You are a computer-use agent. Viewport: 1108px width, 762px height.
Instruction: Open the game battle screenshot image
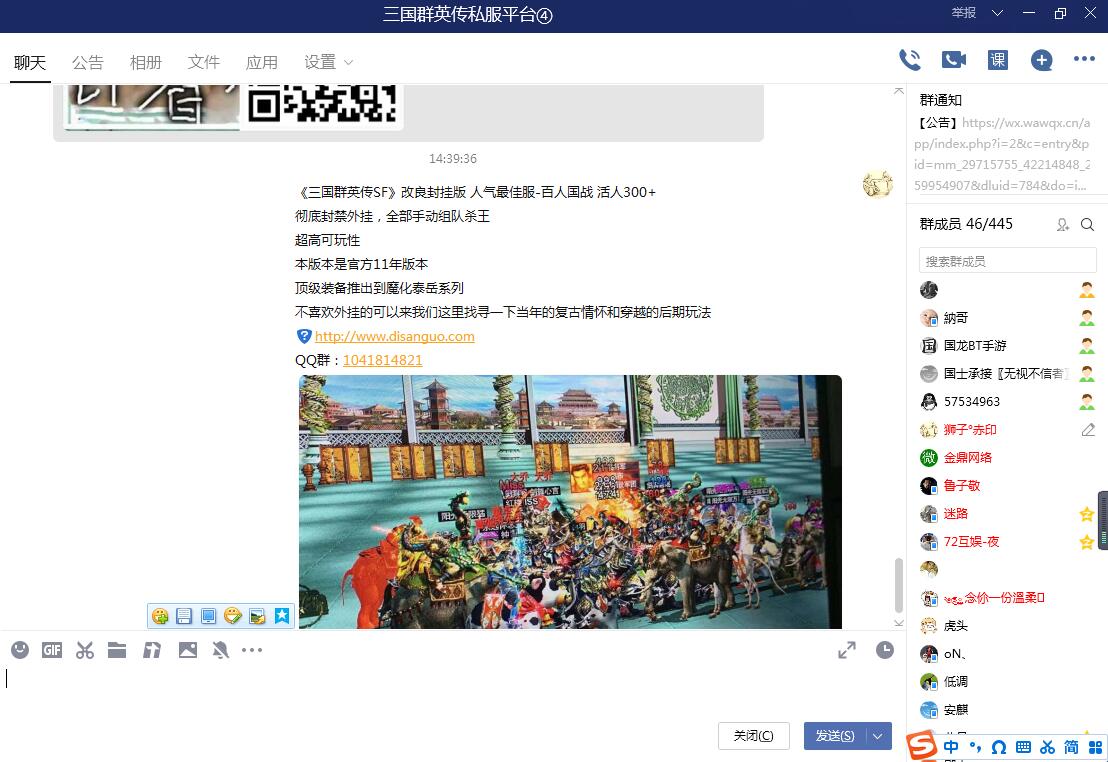pyautogui.click(x=570, y=502)
